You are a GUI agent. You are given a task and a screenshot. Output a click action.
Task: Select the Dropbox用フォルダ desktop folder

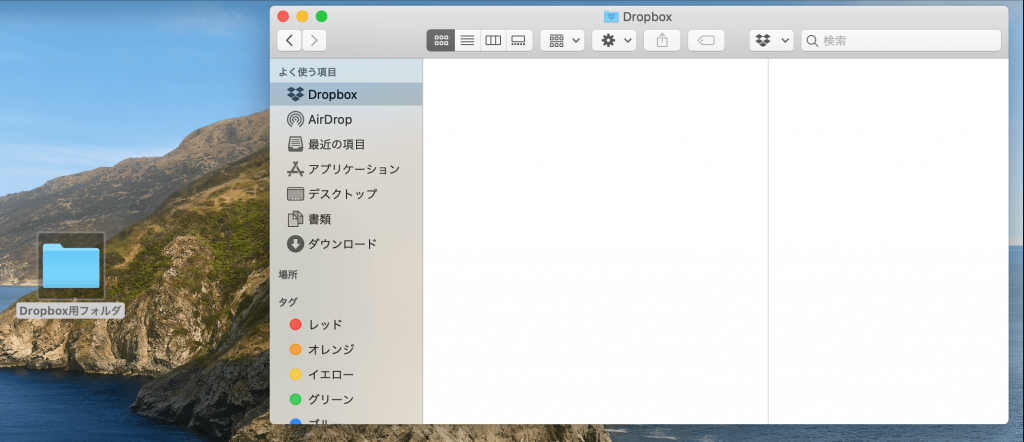71,266
